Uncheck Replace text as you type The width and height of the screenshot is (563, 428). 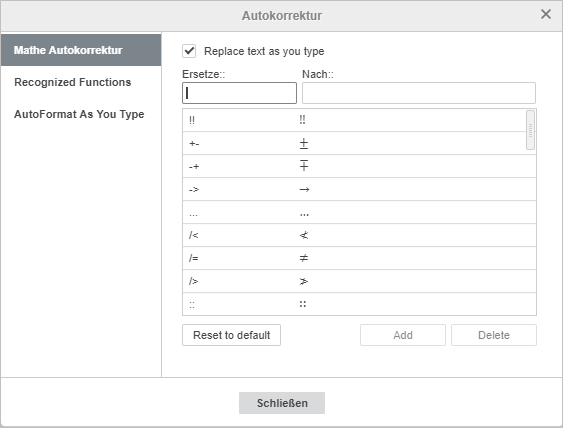point(189,51)
